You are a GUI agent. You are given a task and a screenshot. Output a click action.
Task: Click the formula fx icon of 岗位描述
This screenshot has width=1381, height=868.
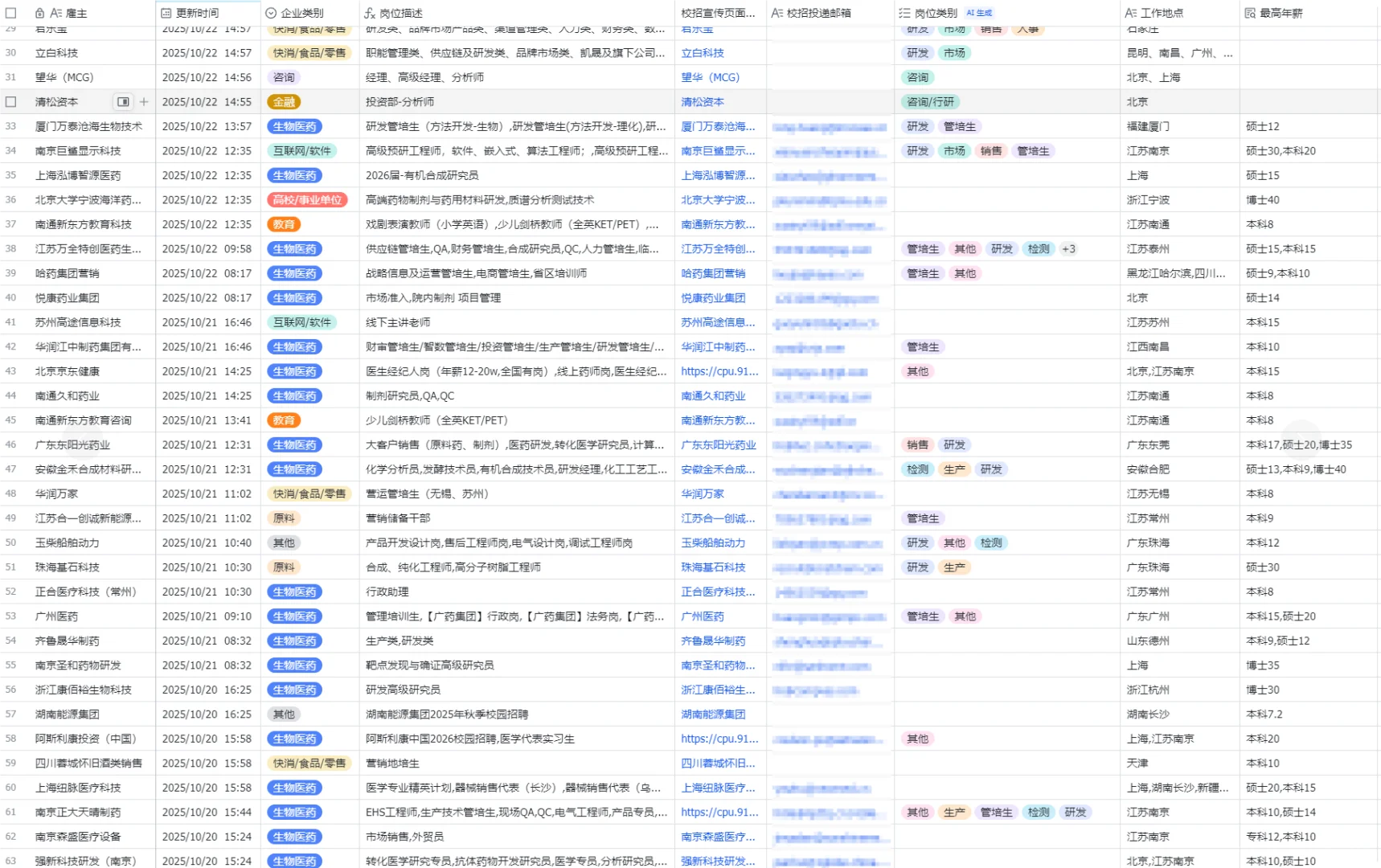370,13
